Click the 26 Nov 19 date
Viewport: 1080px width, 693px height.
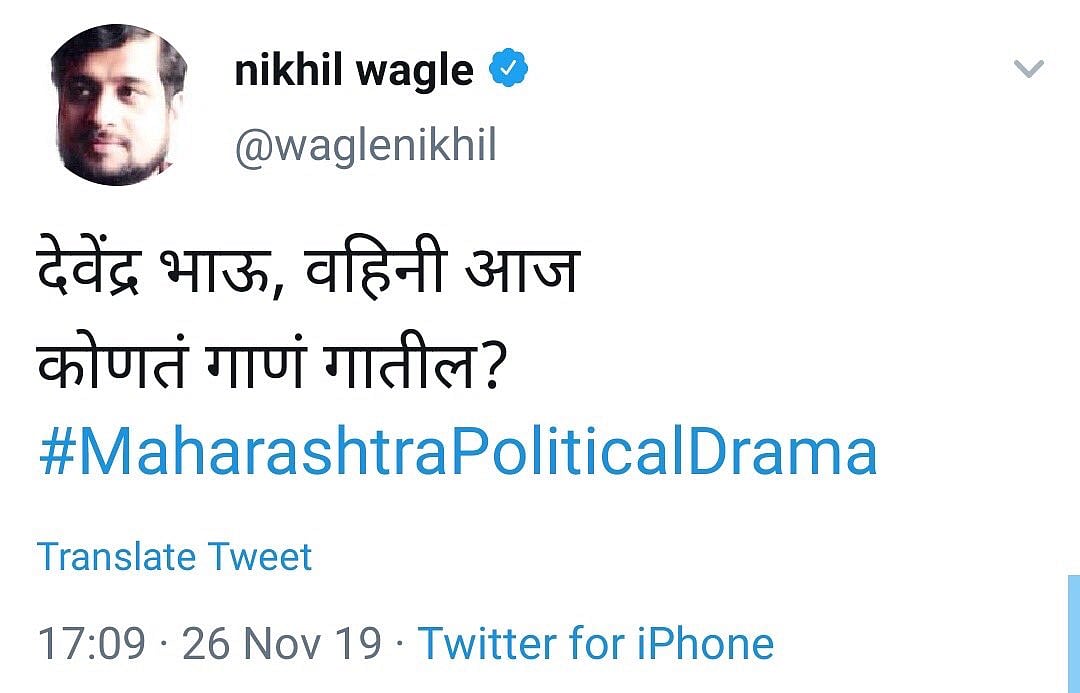click(282, 643)
